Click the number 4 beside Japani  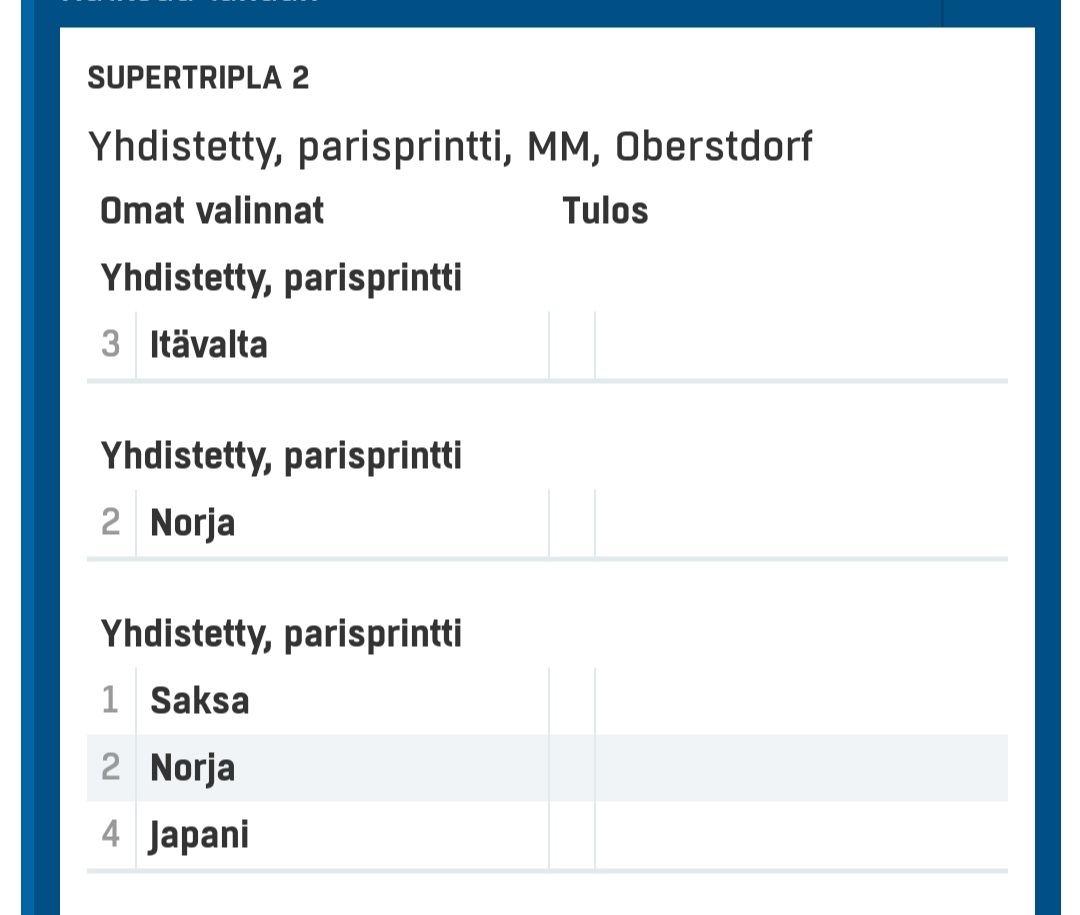click(x=111, y=835)
